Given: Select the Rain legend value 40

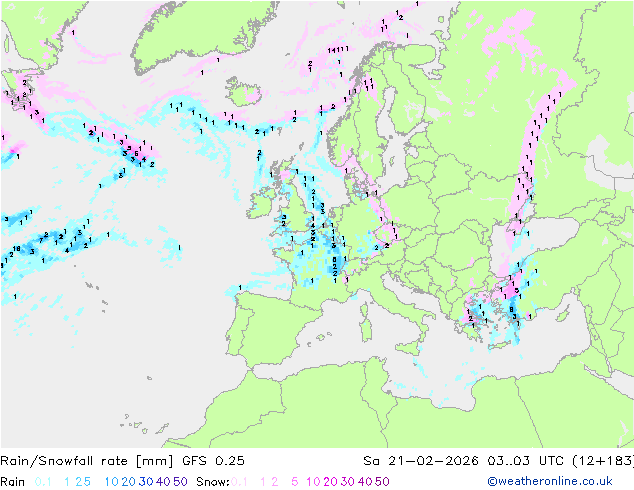Looking at the screenshot, I should [x=163, y=482].
